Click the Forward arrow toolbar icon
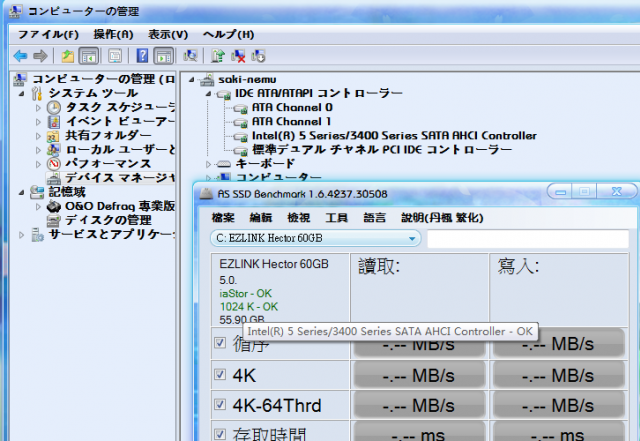 click(x=40, y=56)
